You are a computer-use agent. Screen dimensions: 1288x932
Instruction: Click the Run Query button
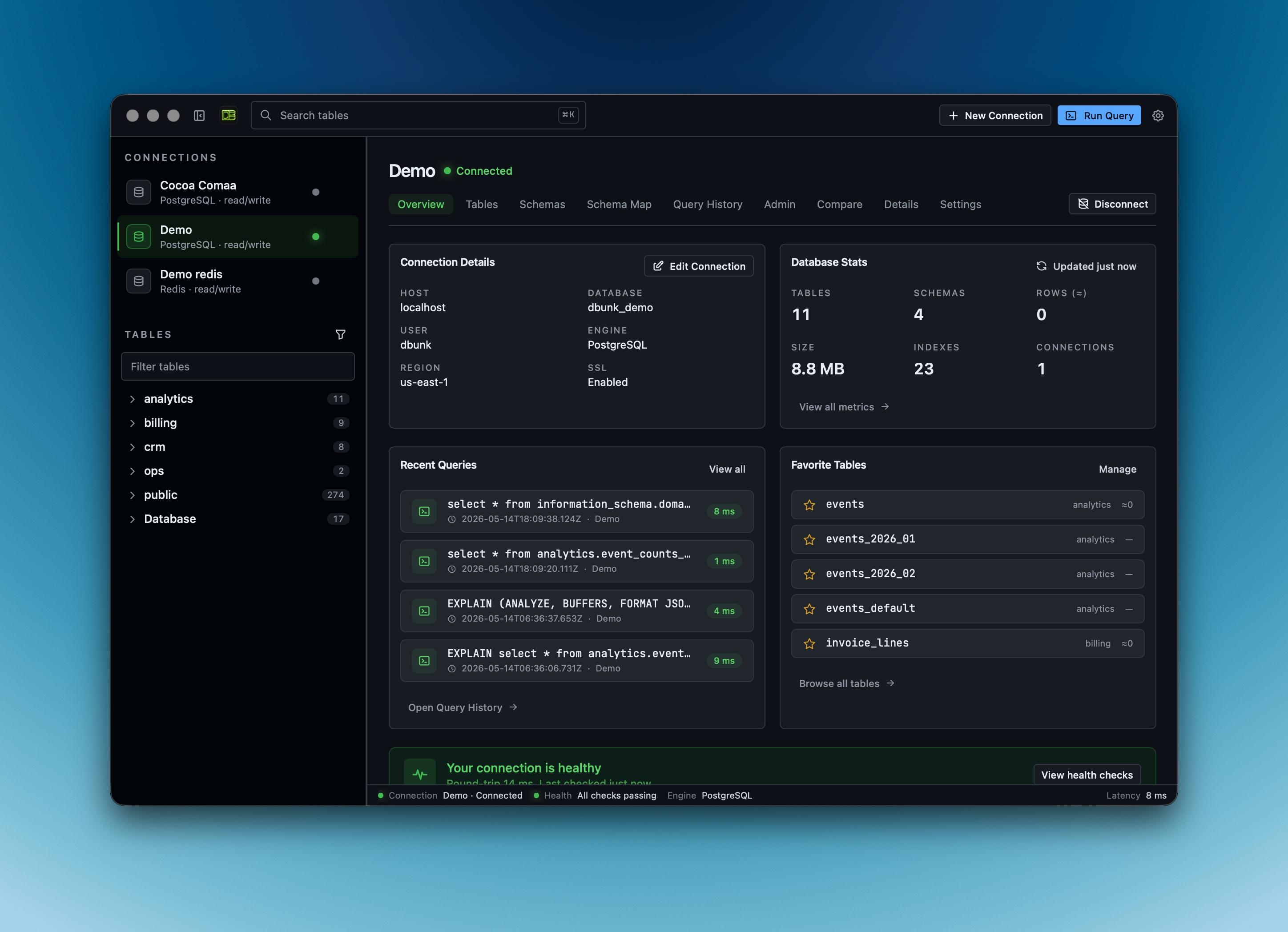point(1099,115)
